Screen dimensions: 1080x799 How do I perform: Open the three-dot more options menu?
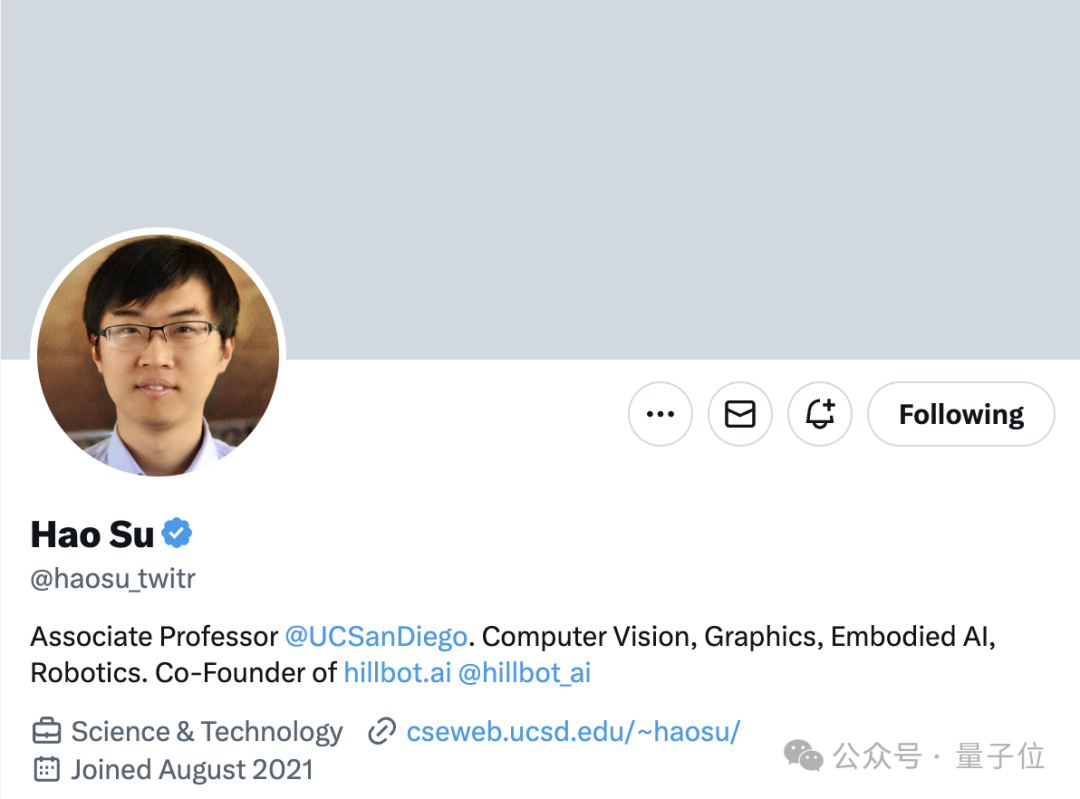pyautogui.click(x=660, y=414)
